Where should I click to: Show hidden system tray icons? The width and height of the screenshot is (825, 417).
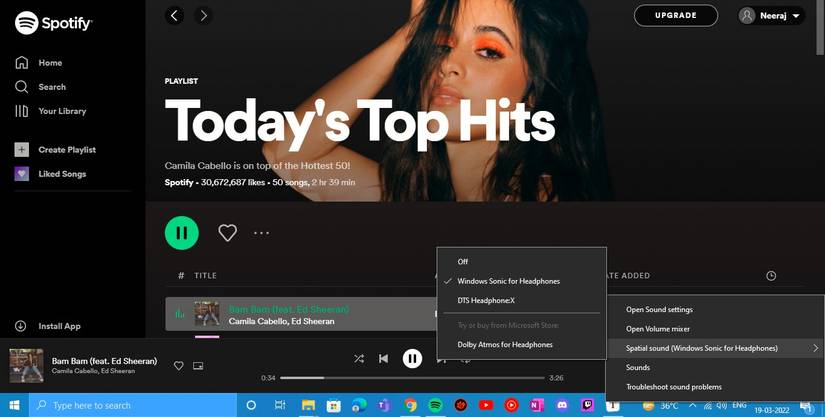tap(692, 405)
